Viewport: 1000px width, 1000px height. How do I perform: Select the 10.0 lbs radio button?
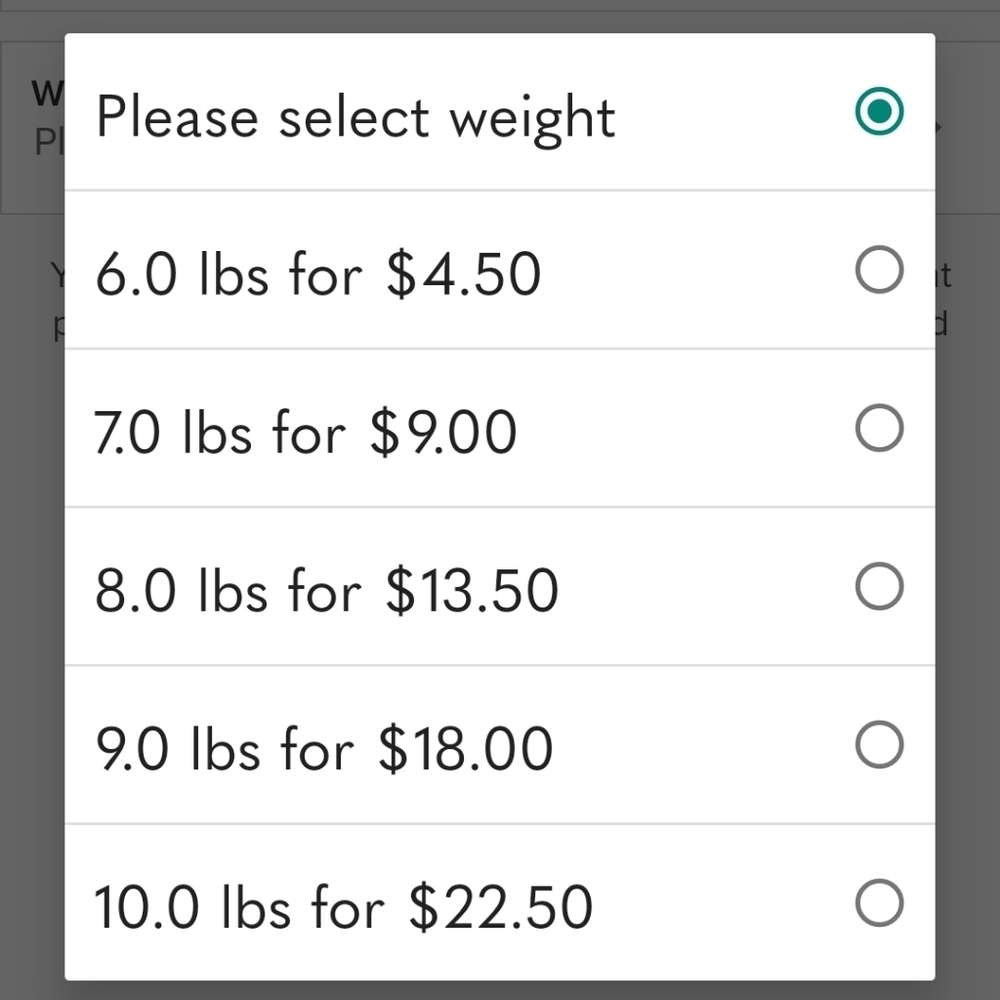coord(879,902)
